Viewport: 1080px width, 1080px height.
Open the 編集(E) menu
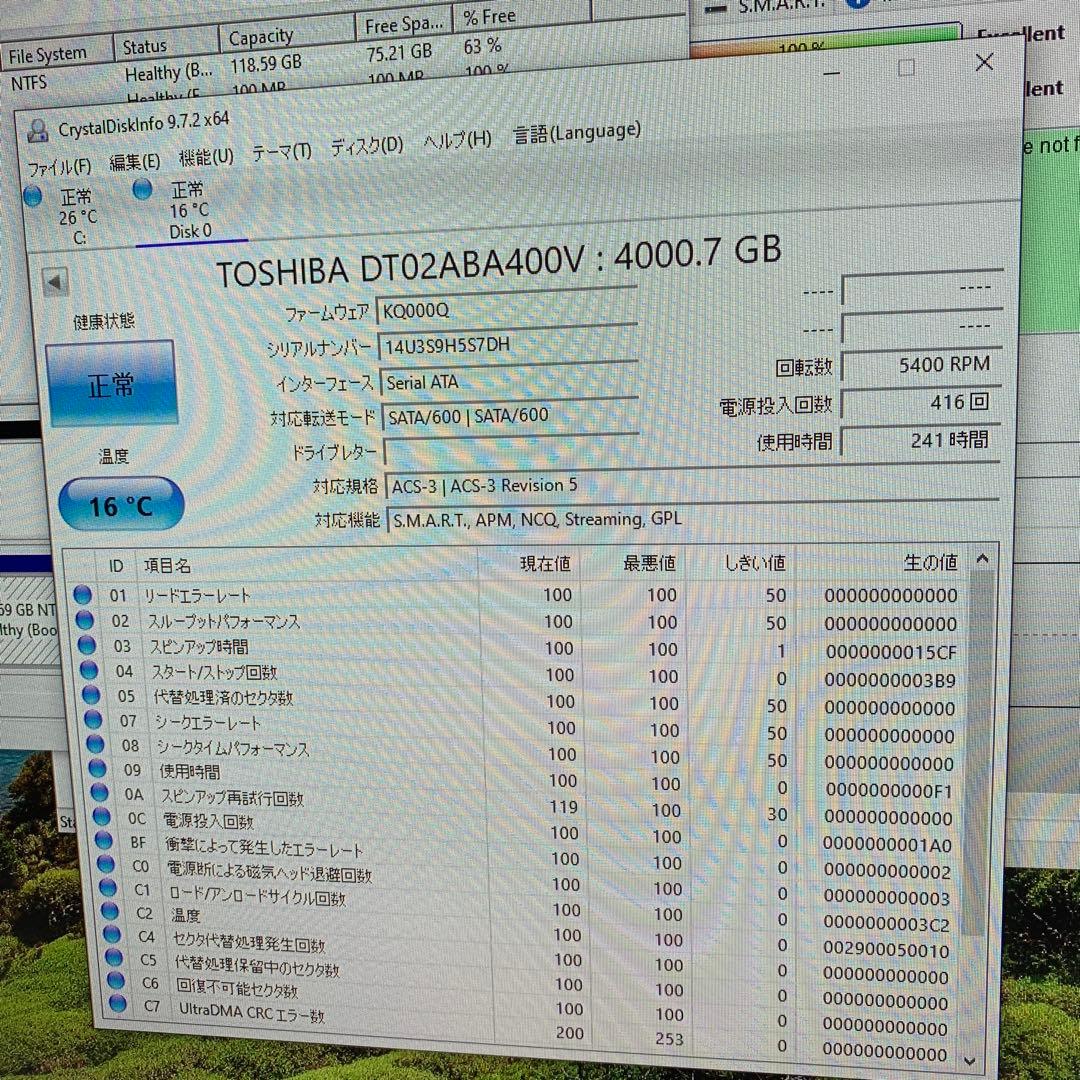[x=134, y=162]
